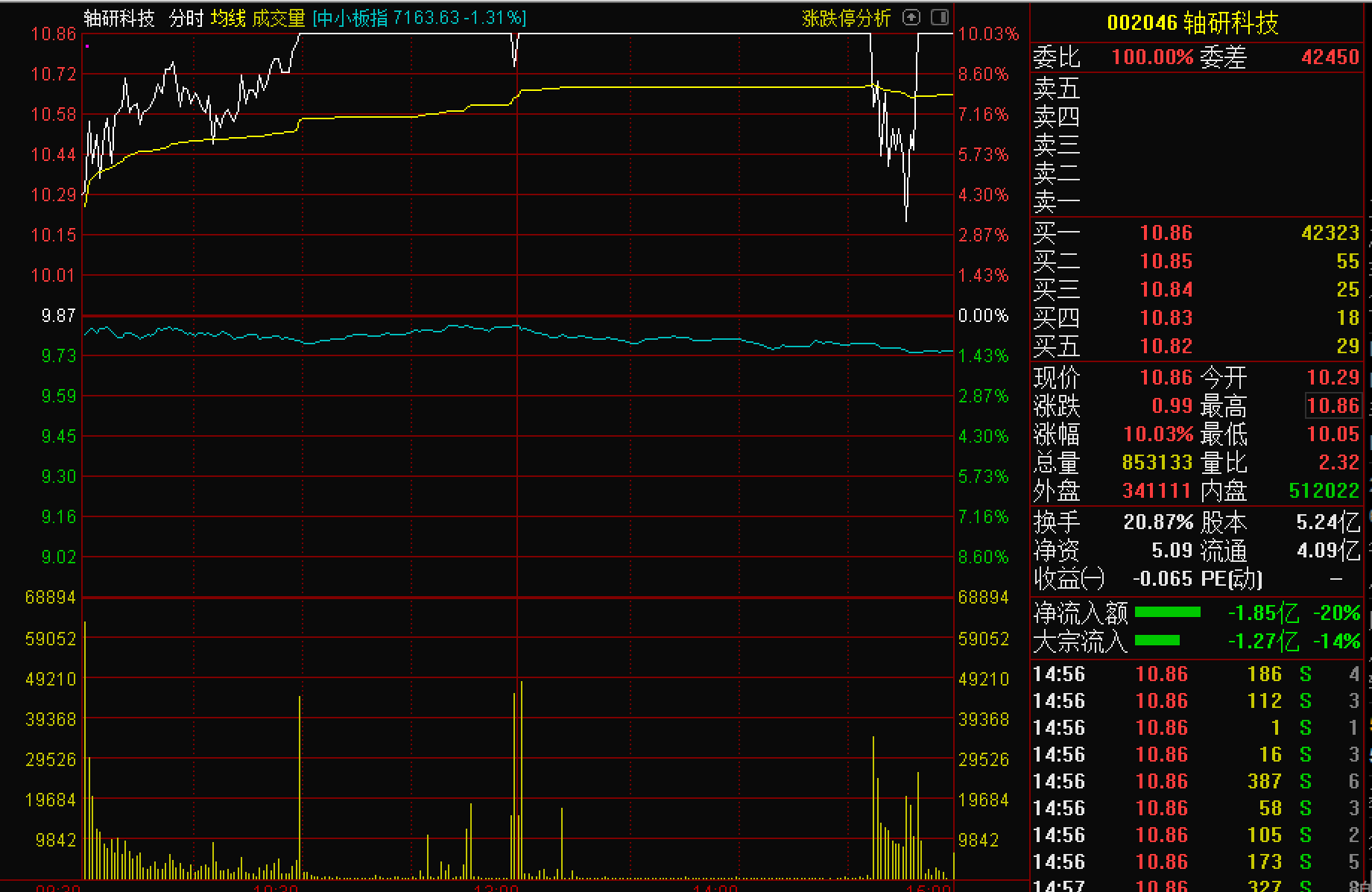Toggle the side panel layout icon

point(940,17)
